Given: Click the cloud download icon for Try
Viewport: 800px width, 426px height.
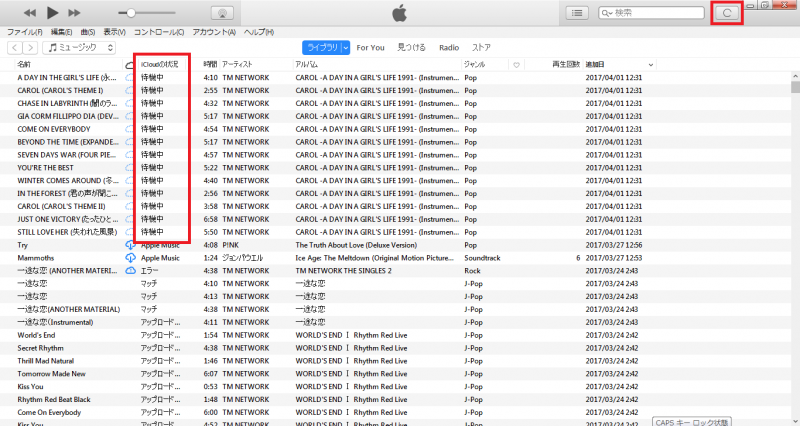Looking at the screenshot, I should tap(130, 245).
